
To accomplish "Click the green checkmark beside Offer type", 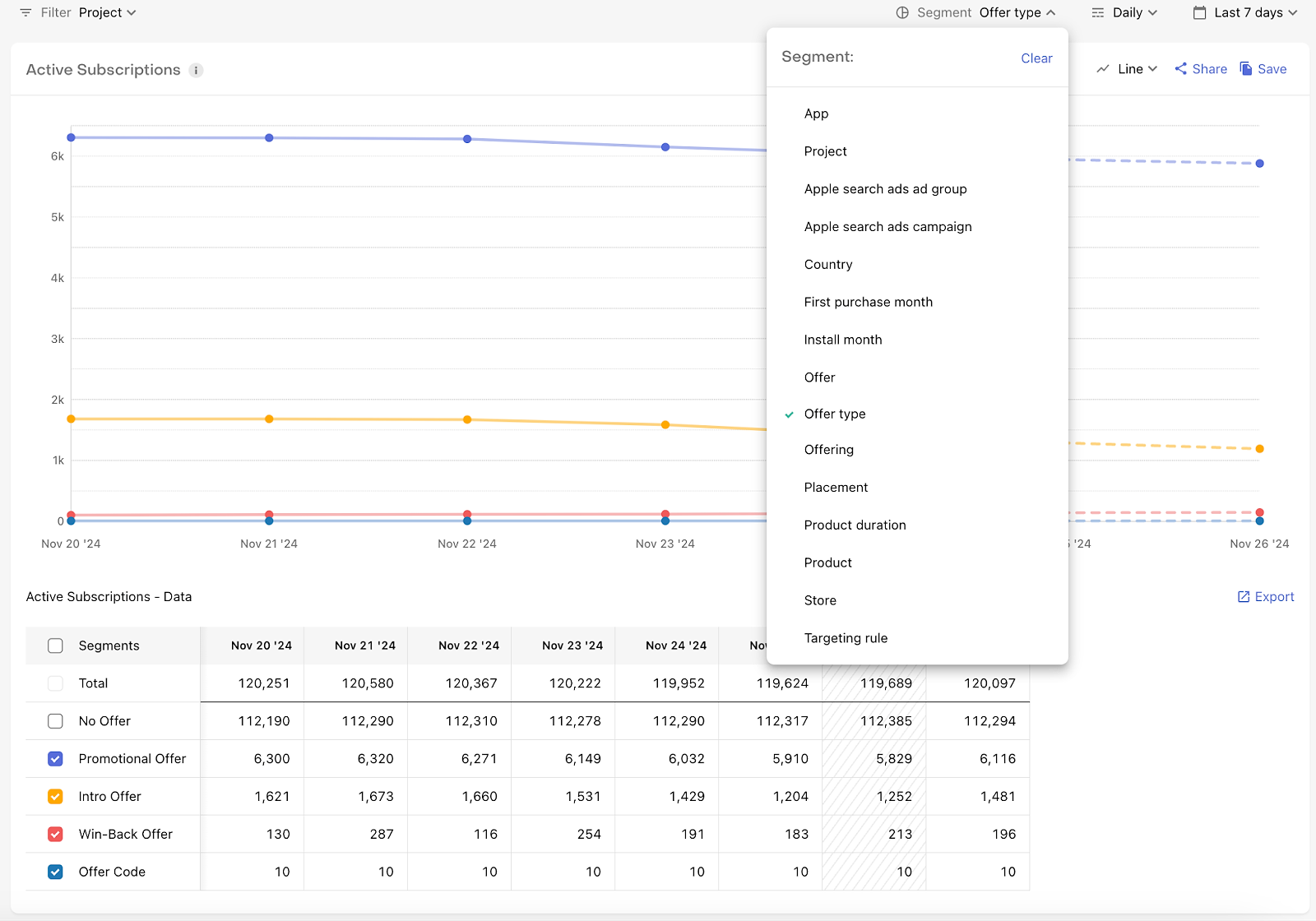I will point(789,414).
